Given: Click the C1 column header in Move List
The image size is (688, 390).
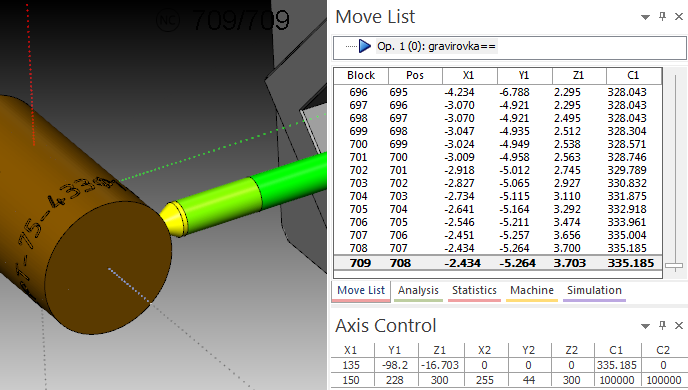Looking at the screenshot, I should coord(634,75).
